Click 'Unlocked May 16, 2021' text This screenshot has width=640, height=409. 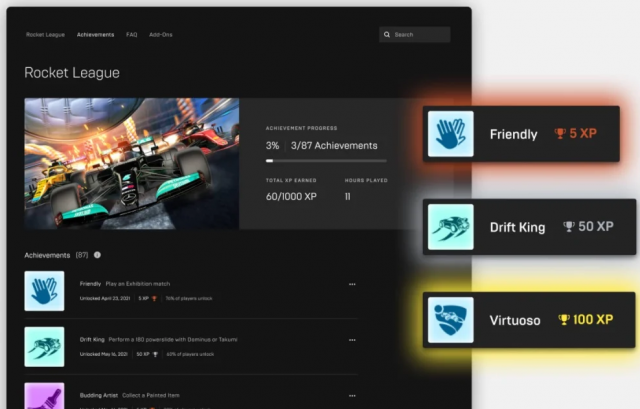click(x=104, y=354)
